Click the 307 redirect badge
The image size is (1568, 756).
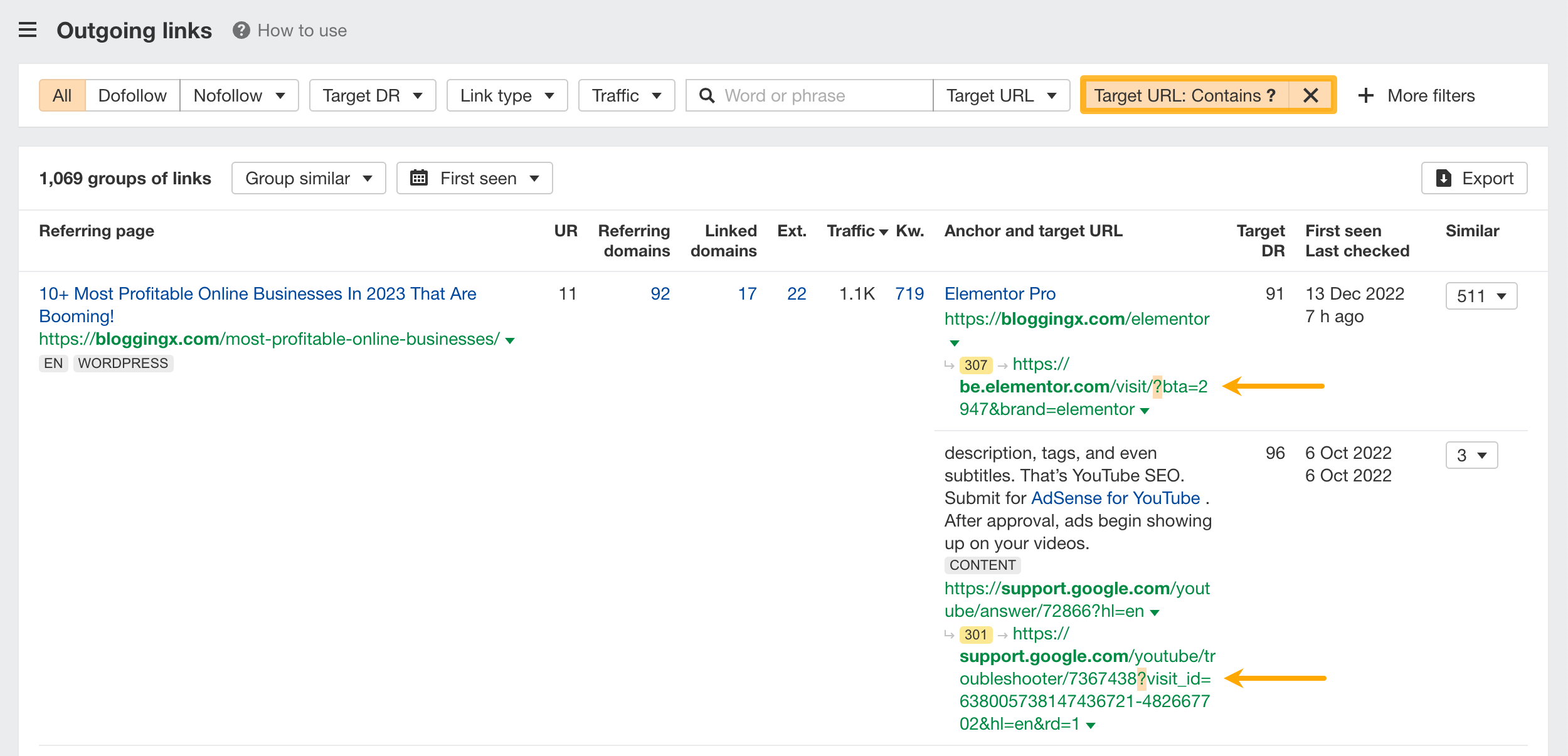coord(976,365)
